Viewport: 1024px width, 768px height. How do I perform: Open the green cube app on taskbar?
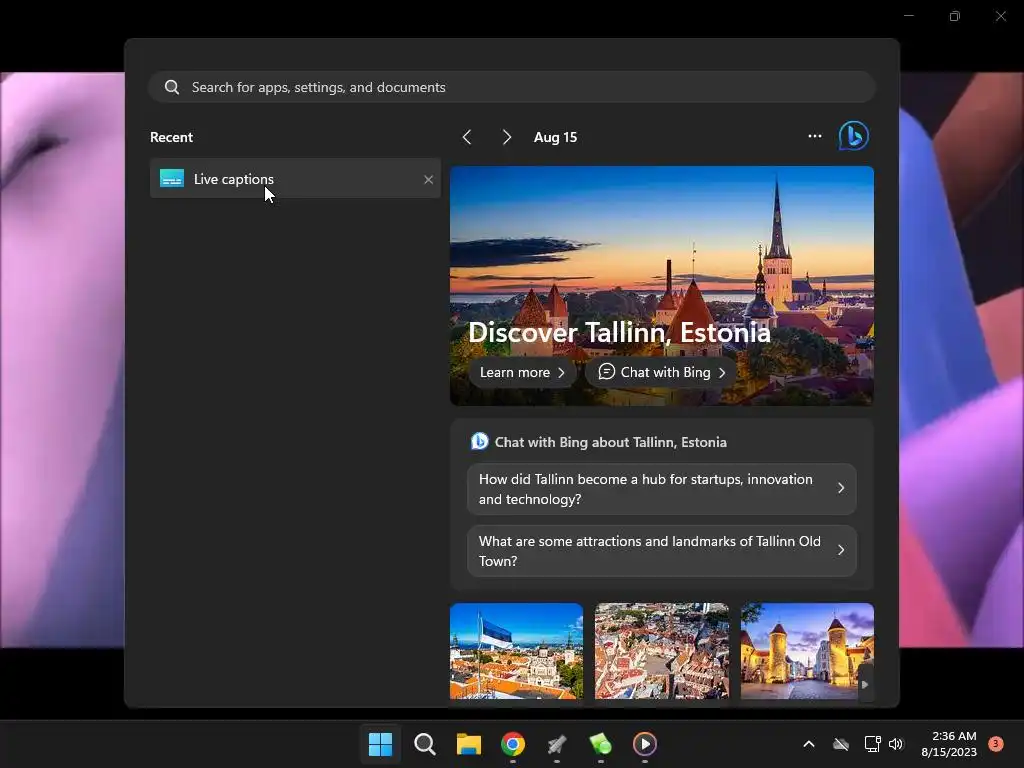(x=600, y=744)
